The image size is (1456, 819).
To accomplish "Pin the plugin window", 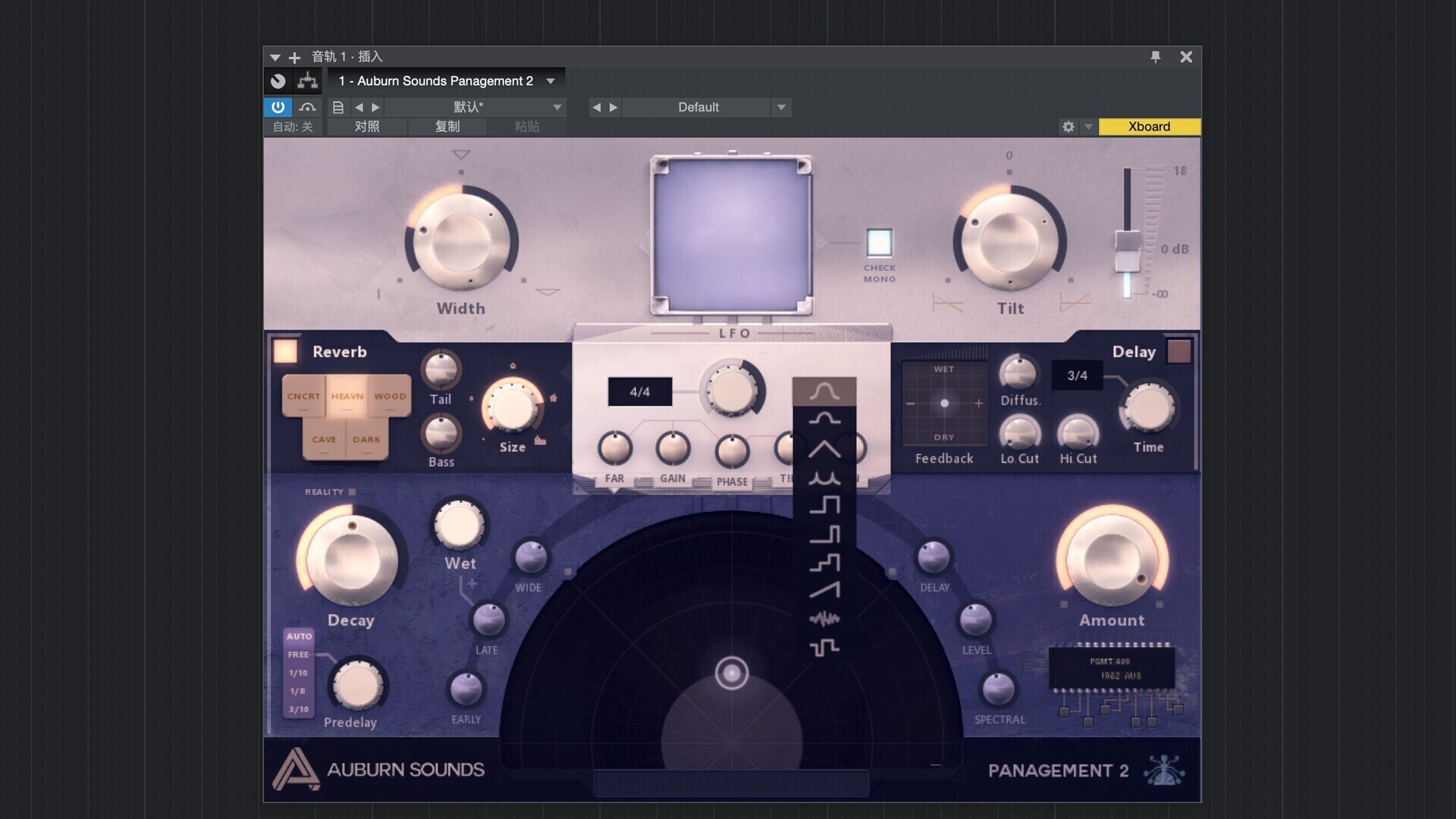I will 1156,57.
